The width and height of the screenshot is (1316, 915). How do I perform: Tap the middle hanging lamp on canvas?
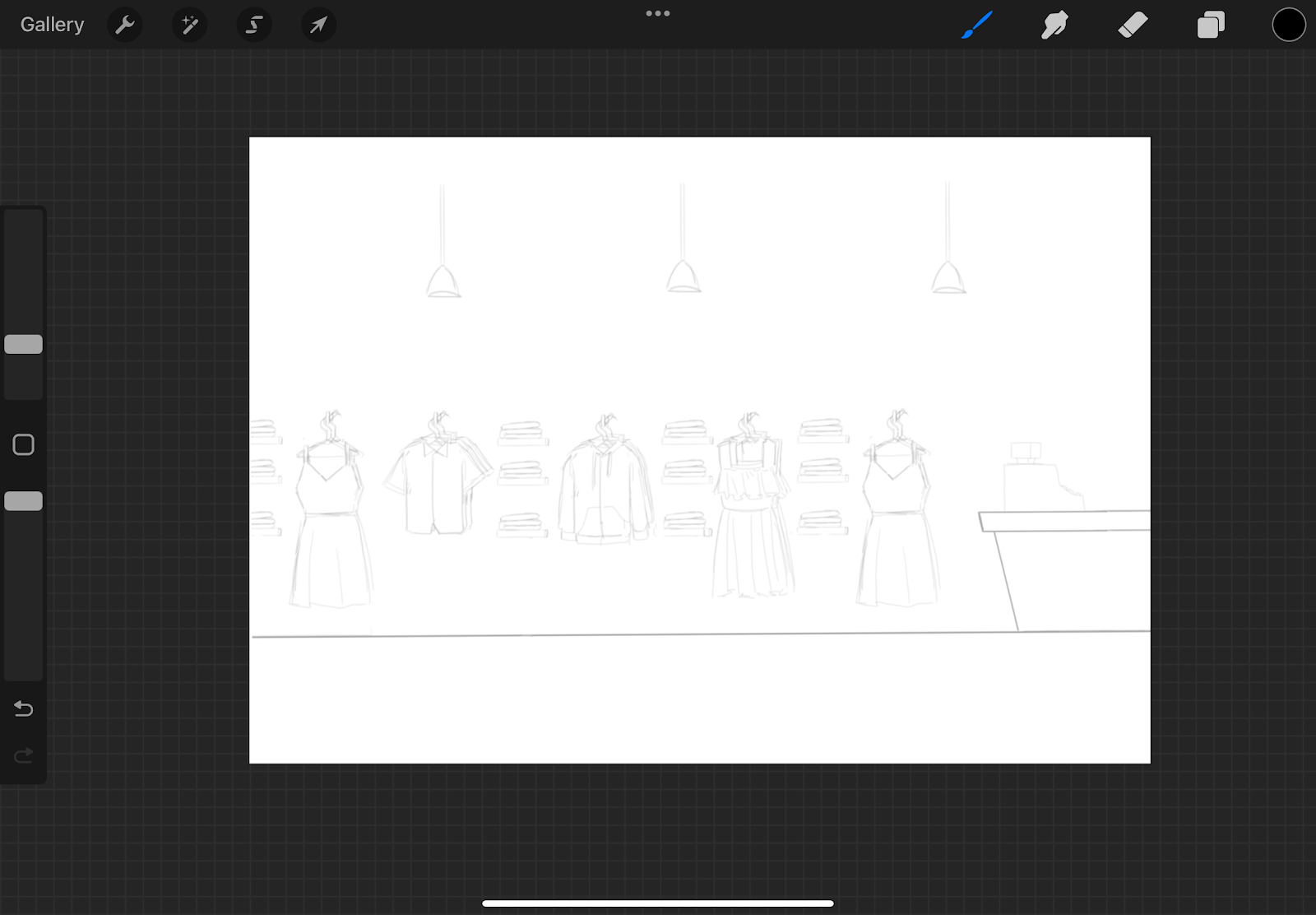pos(683,276)
